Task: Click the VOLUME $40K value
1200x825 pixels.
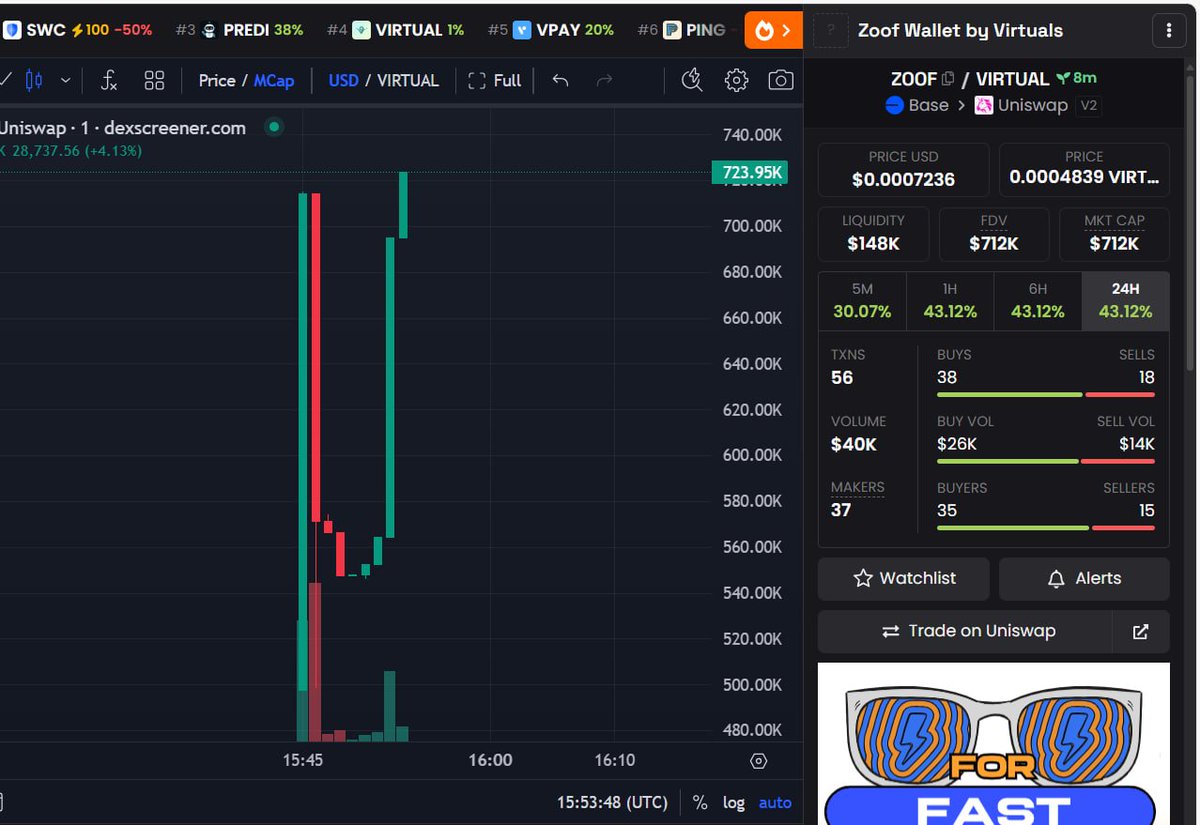Action: 853,444
